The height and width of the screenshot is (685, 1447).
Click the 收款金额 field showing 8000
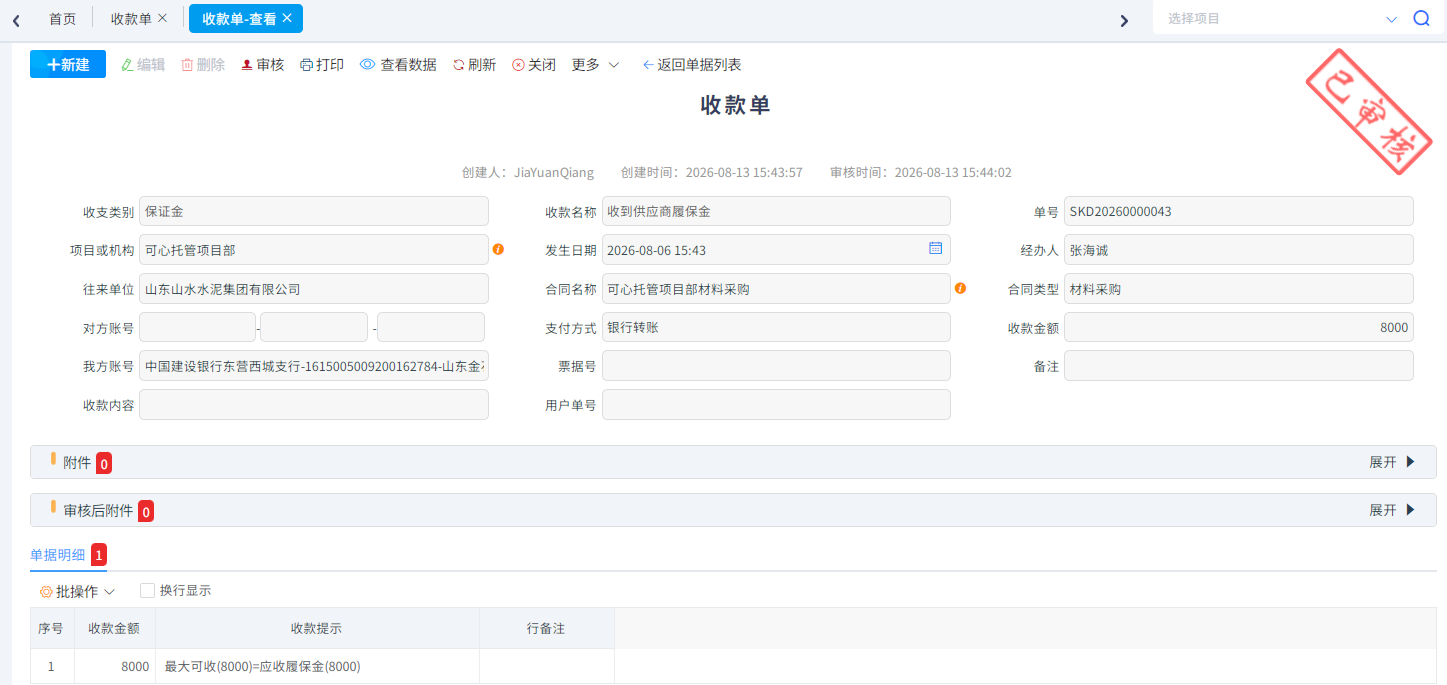pos(1239,327)
